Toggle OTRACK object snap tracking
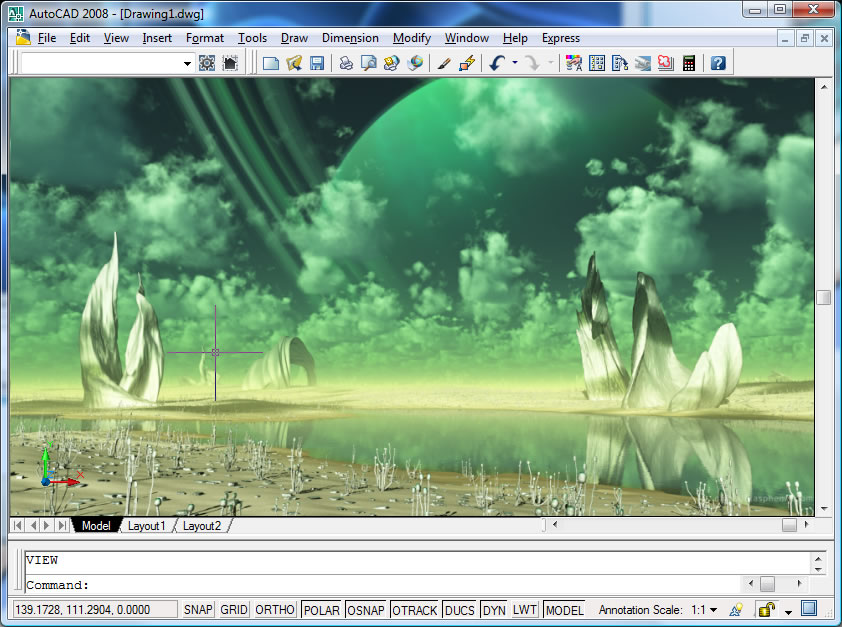 coord(415,610)
